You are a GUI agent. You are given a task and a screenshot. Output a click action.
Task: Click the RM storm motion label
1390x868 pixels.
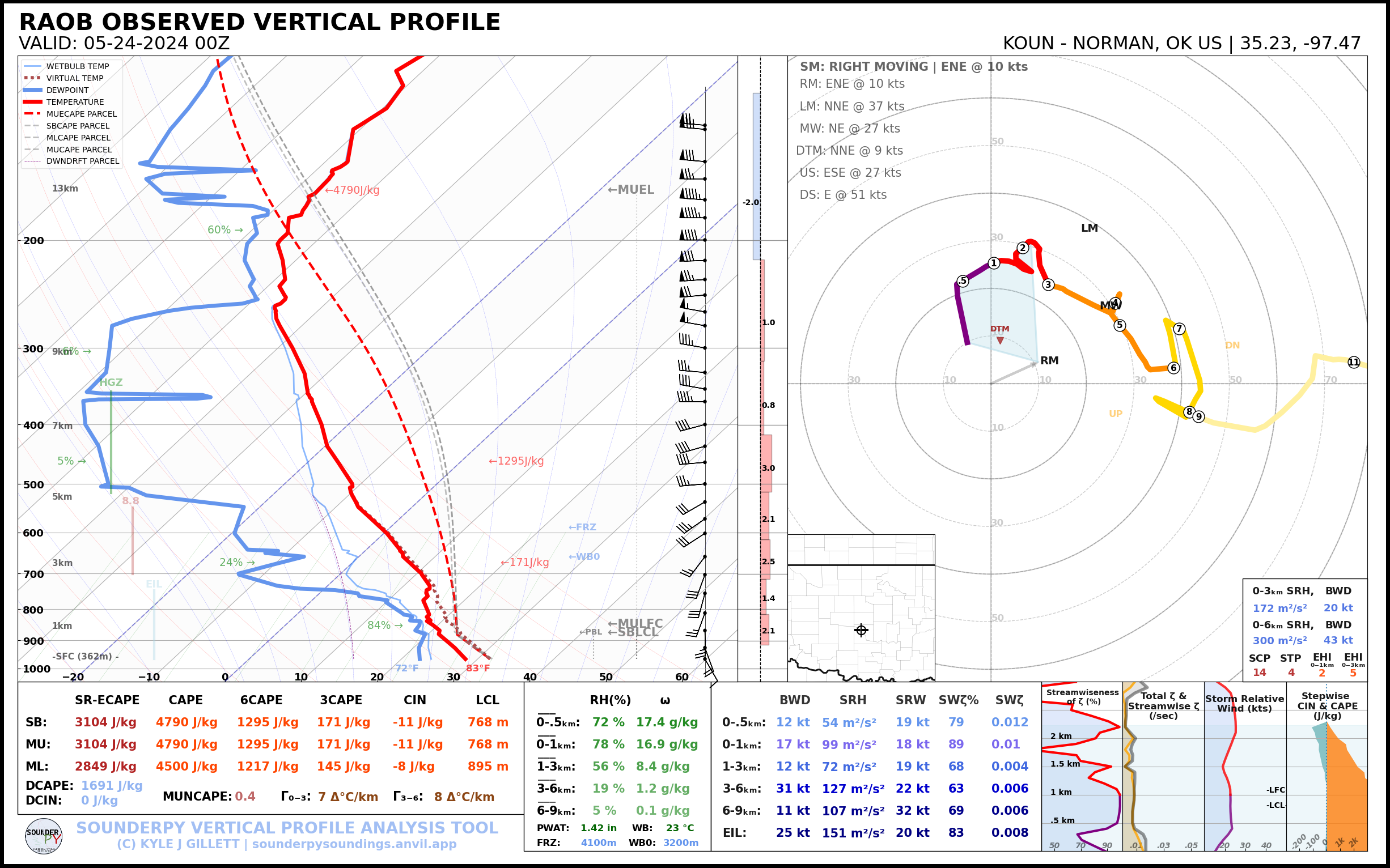(x=1049, y=360)
